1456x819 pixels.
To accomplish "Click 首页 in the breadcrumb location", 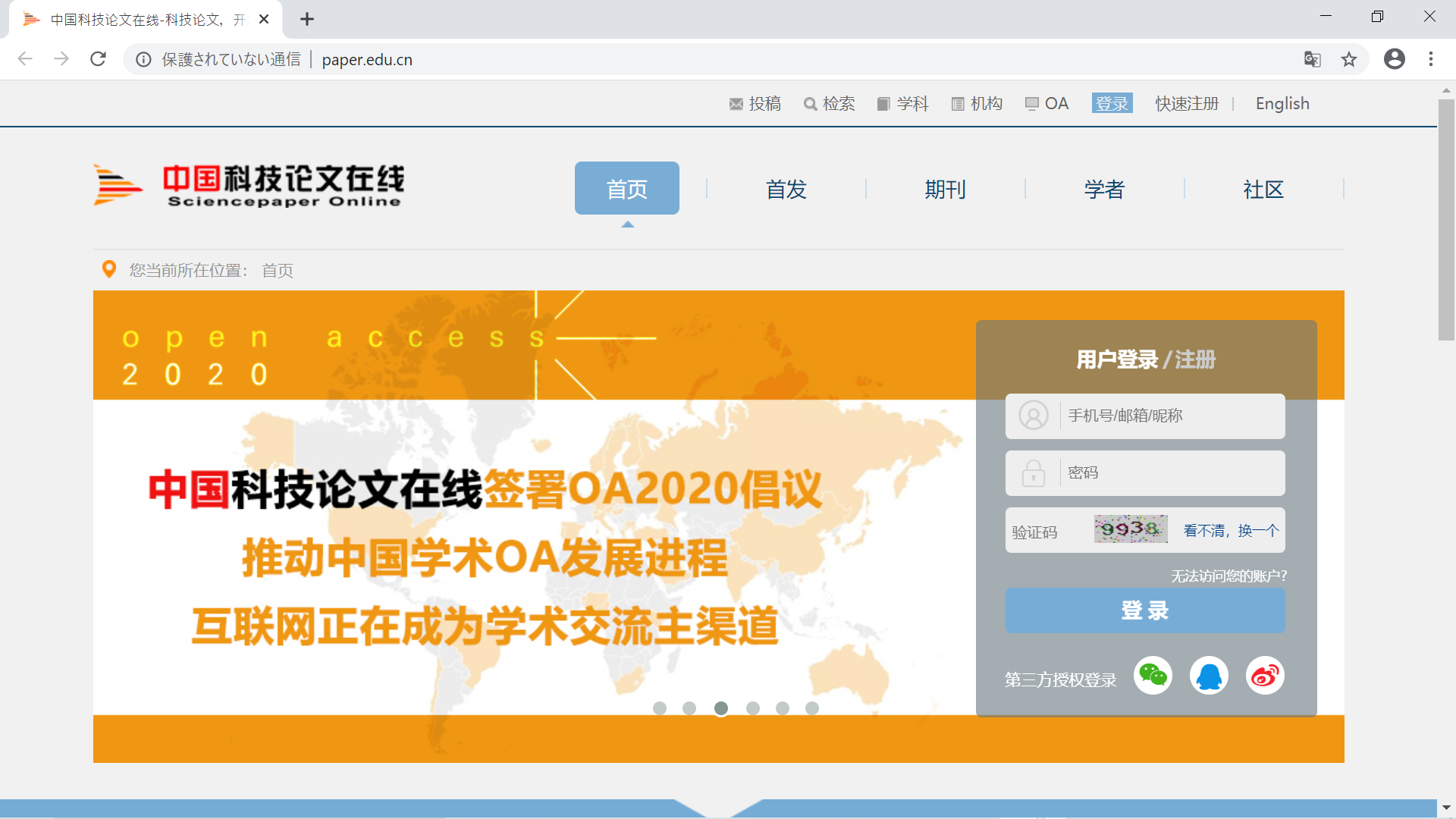I will tap(278, 271).
